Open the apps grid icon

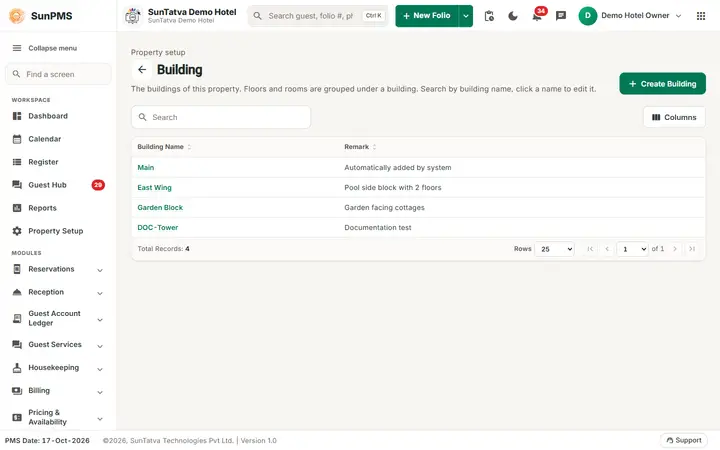click(x=701, y=16)
